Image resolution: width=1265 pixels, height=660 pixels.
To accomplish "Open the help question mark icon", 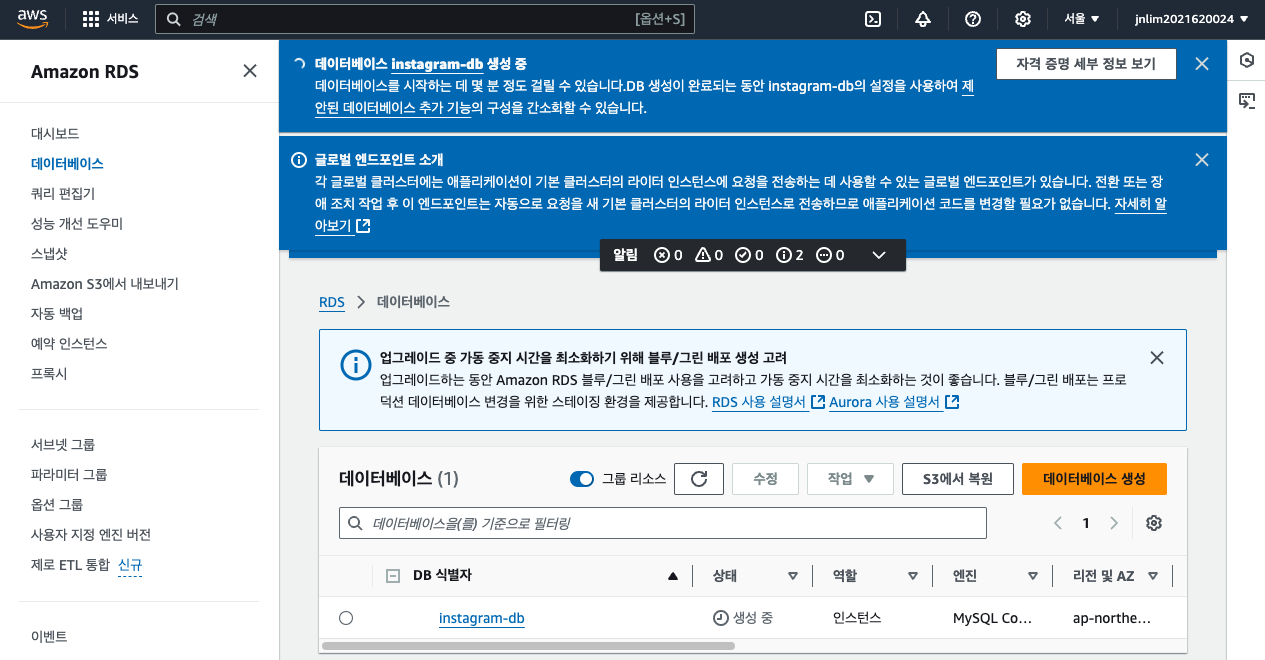I will coord(972,19).
